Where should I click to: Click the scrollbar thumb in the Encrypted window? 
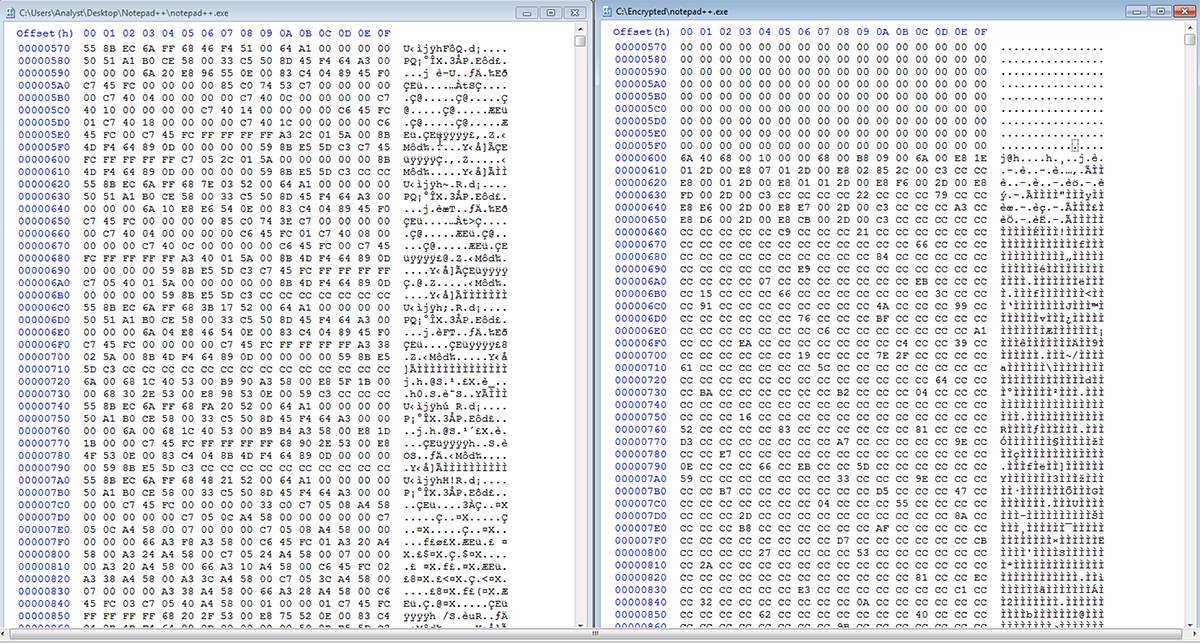pos(1188,42)
